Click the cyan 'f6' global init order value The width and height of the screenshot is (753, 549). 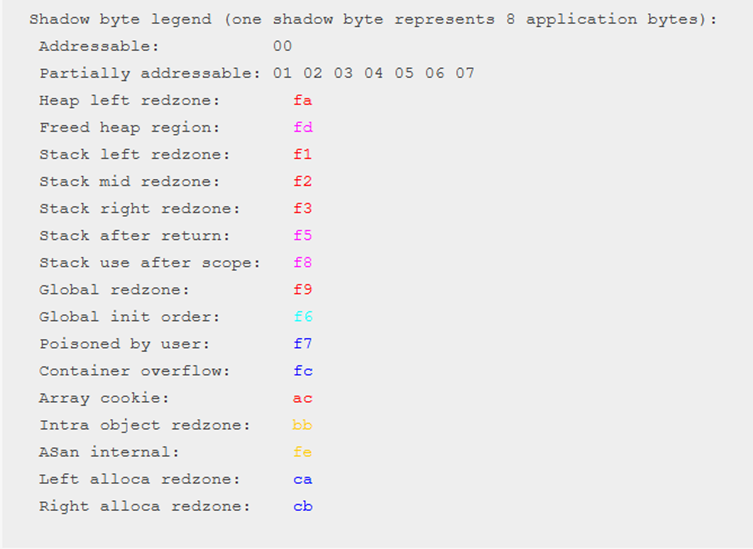click(303, 316)
